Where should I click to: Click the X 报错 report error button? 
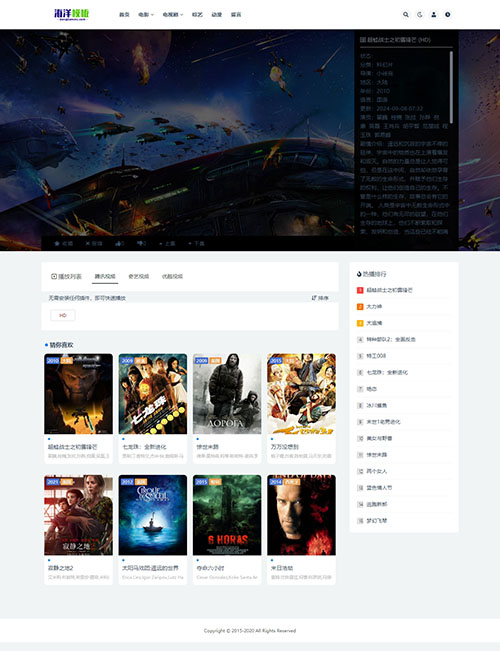(x=94, y=244)
